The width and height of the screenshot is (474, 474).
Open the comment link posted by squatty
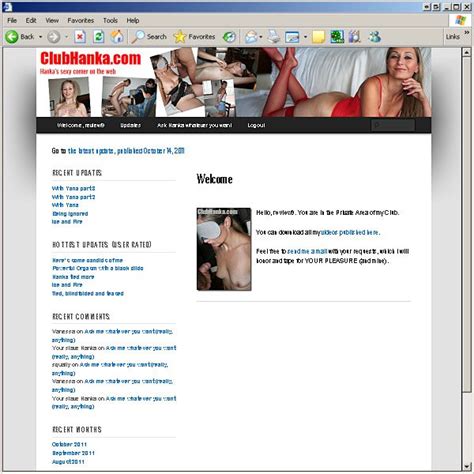(110, 369)
